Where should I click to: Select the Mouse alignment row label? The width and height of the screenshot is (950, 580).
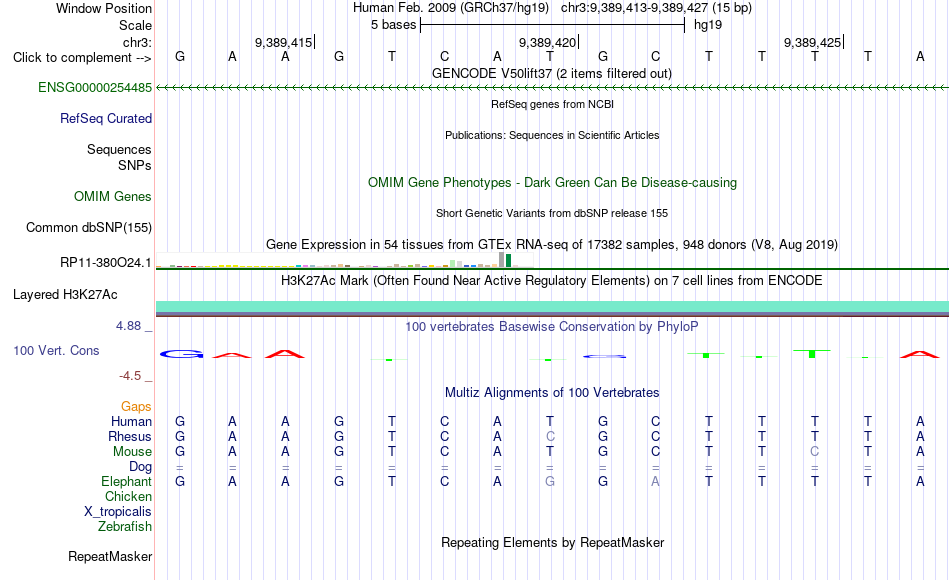(x=132, y=452)
